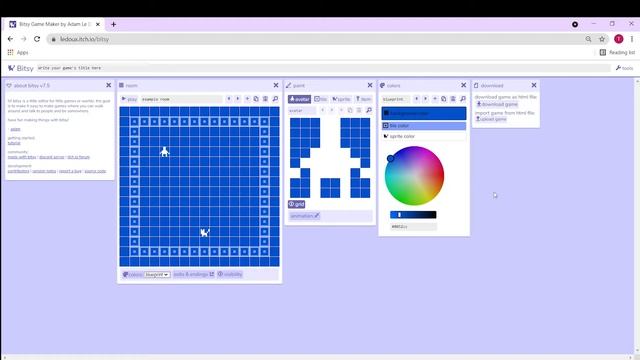Open the itch.io forum link

pos(78,157)
